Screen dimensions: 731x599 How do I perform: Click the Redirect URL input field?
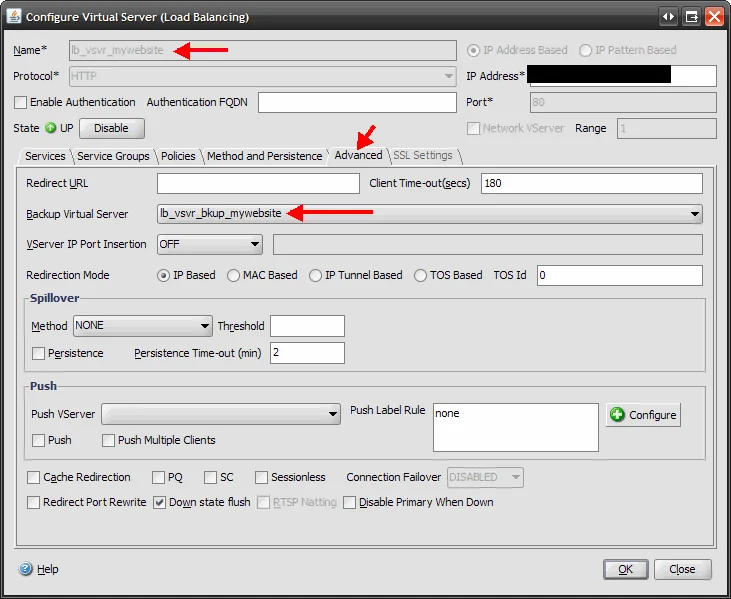(258, 184)
